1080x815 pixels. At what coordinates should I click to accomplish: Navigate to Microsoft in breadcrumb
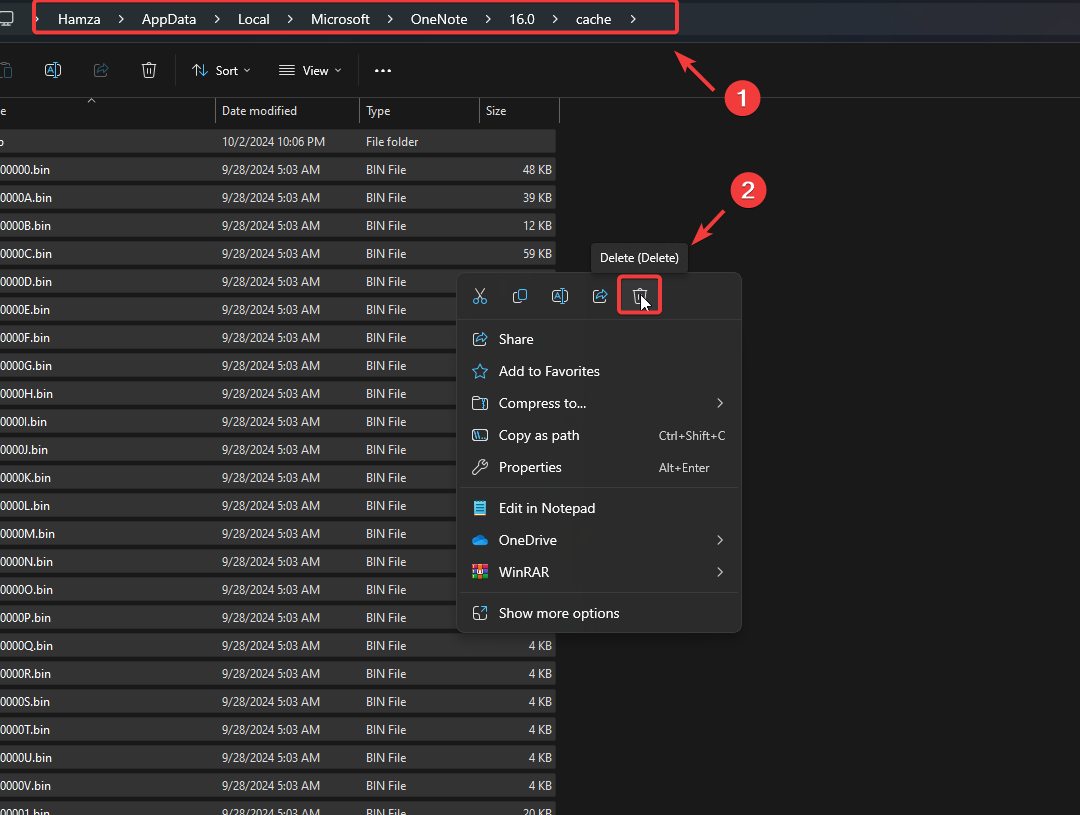[340, 19]
